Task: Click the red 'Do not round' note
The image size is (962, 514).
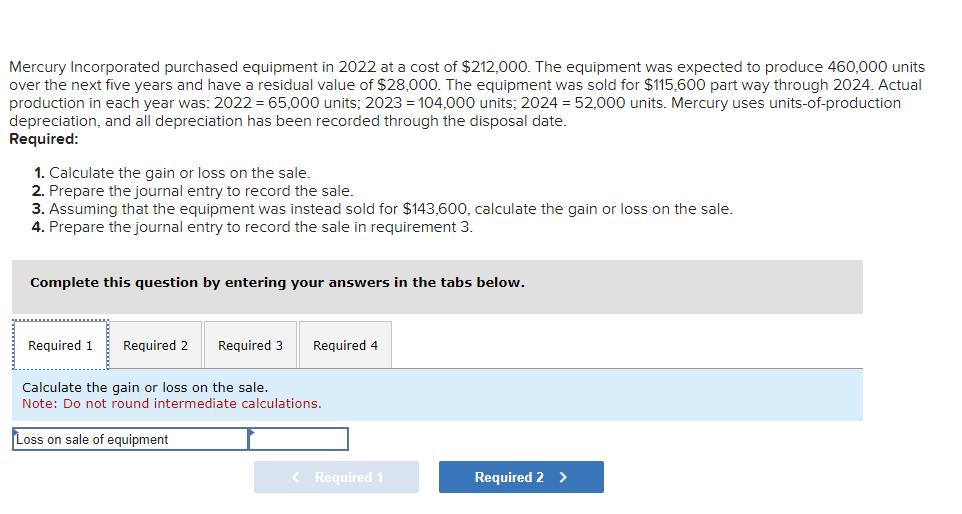Action: (x=172, y=404)
